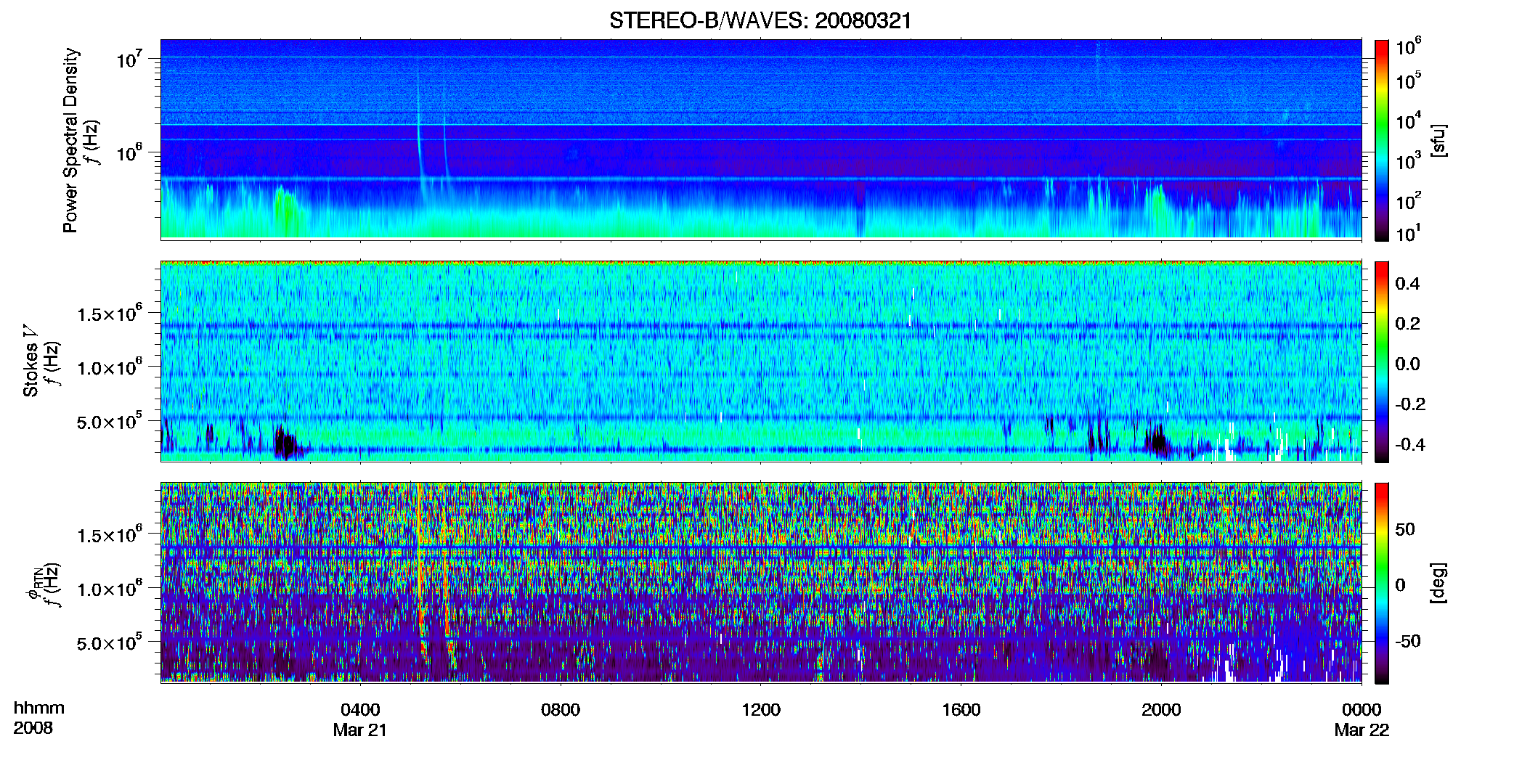Viewport: 1522px width, 784px height.
Task: Click the "0800" time axis label
Action: pos(561,710)
